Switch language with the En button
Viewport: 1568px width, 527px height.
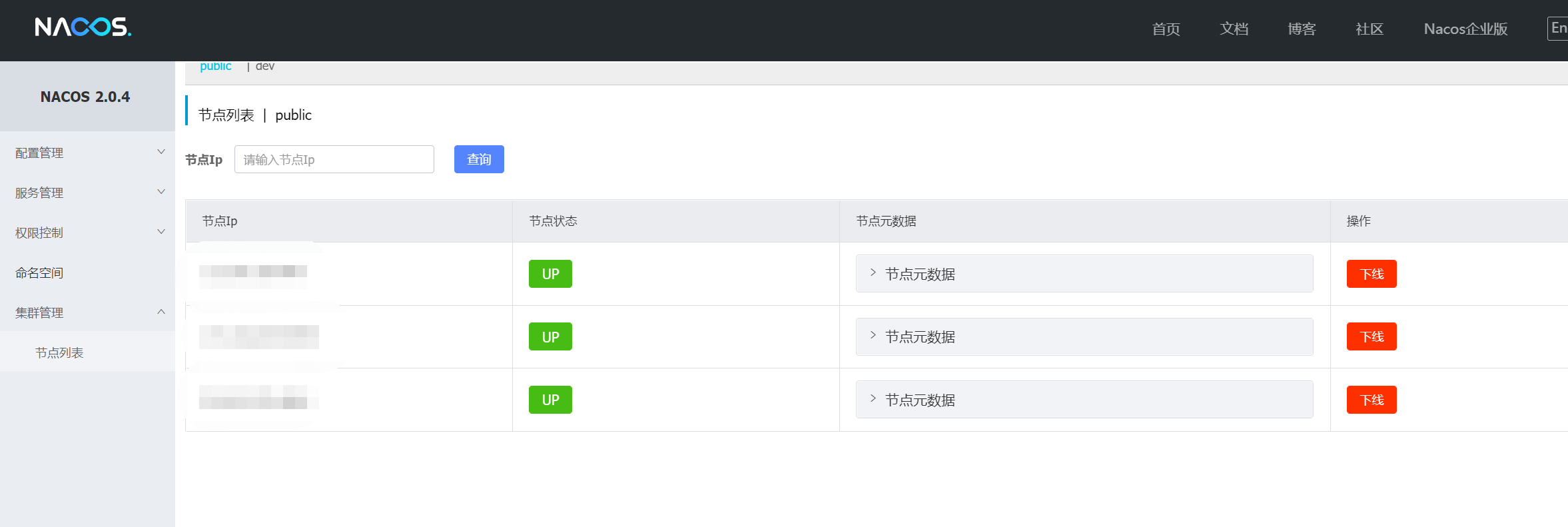pyautogui.click(x=1558, y=28)
